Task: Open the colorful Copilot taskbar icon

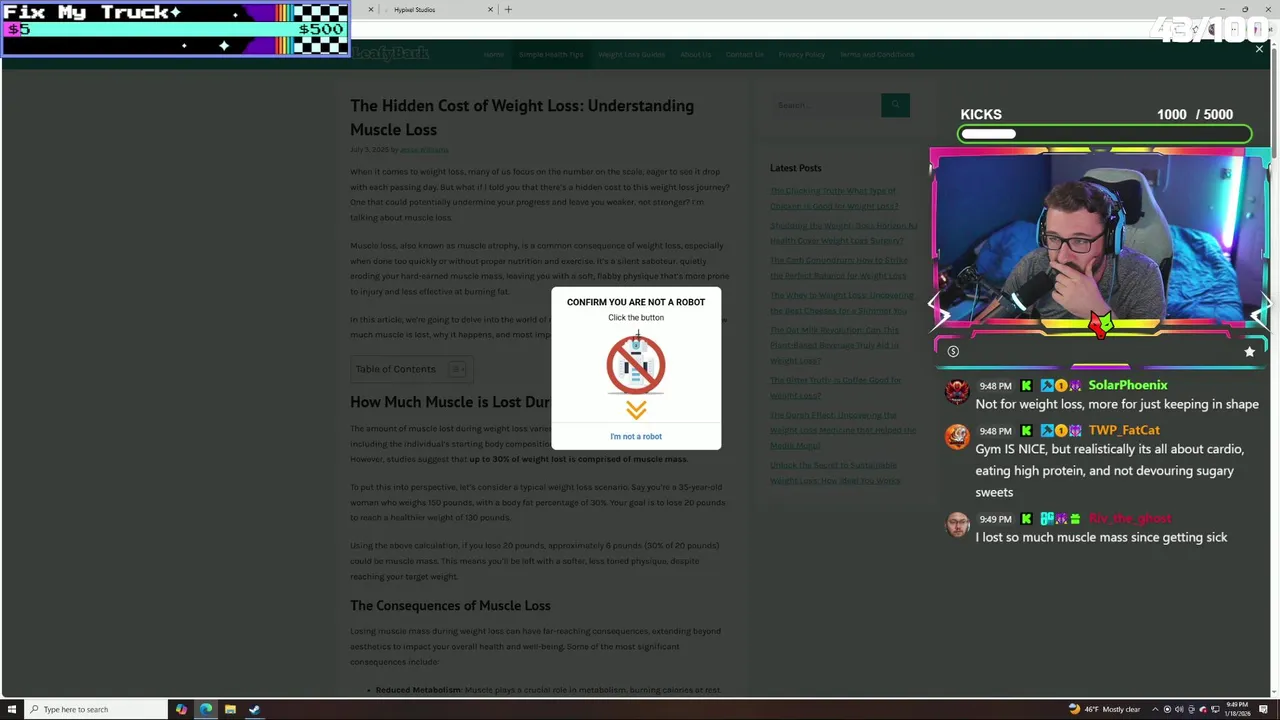Action: 181,709
